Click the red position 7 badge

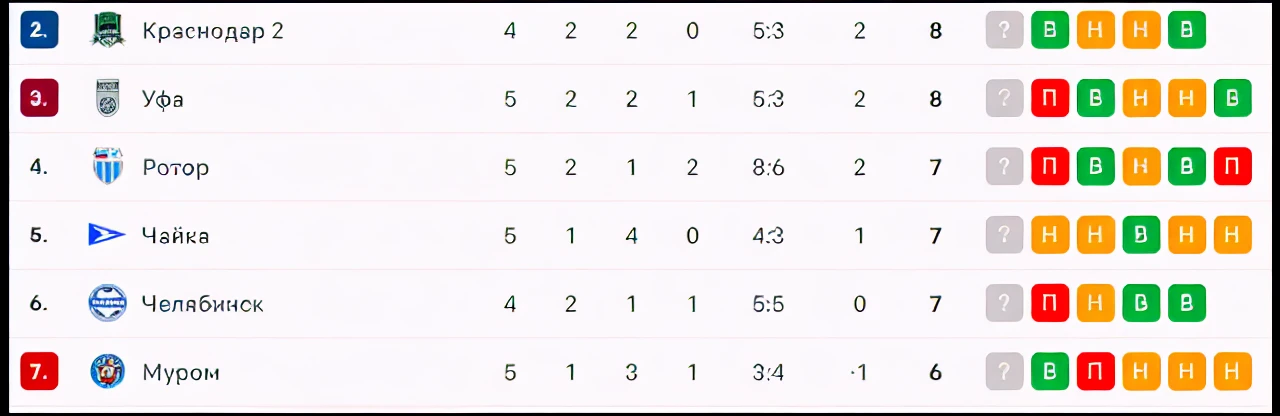coord(39,372)
